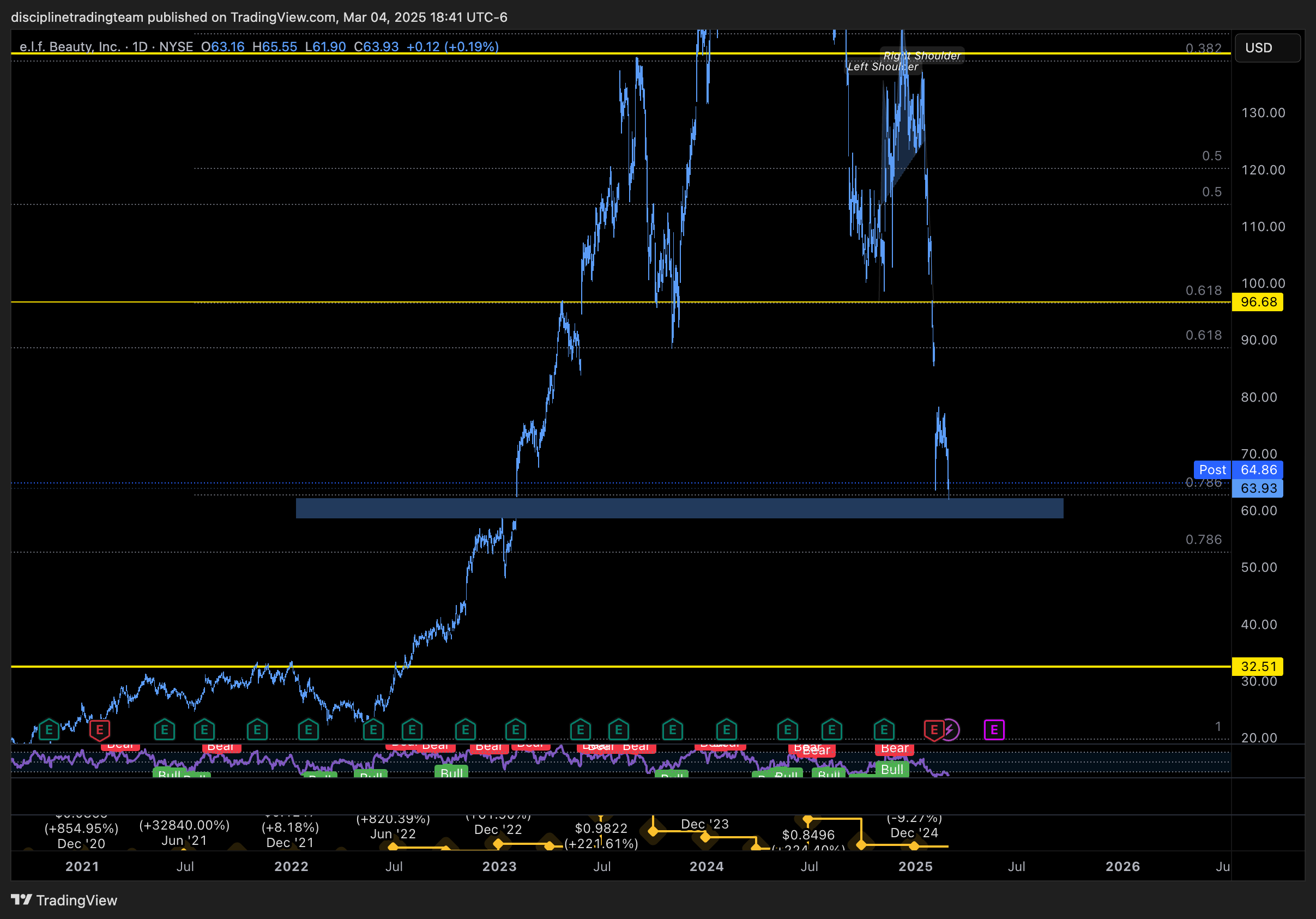
Task: Click the $0.9822 EPS value
Action: pos(601,829)
